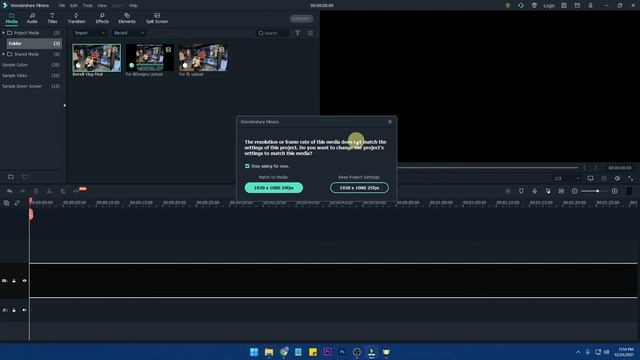640x360 pixels.
Task: Open the Help menu
Action: 133,6
